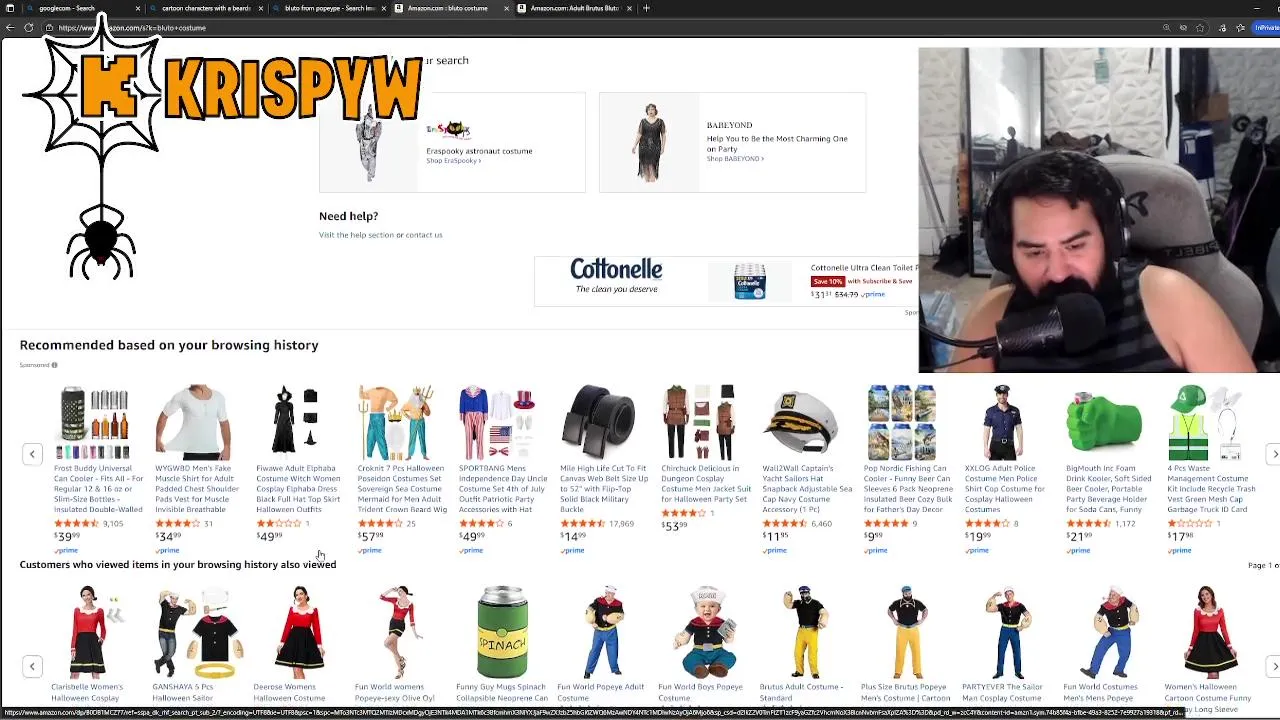Open Fiwawe Adult Elphaba Costume image

click(297, 422)
